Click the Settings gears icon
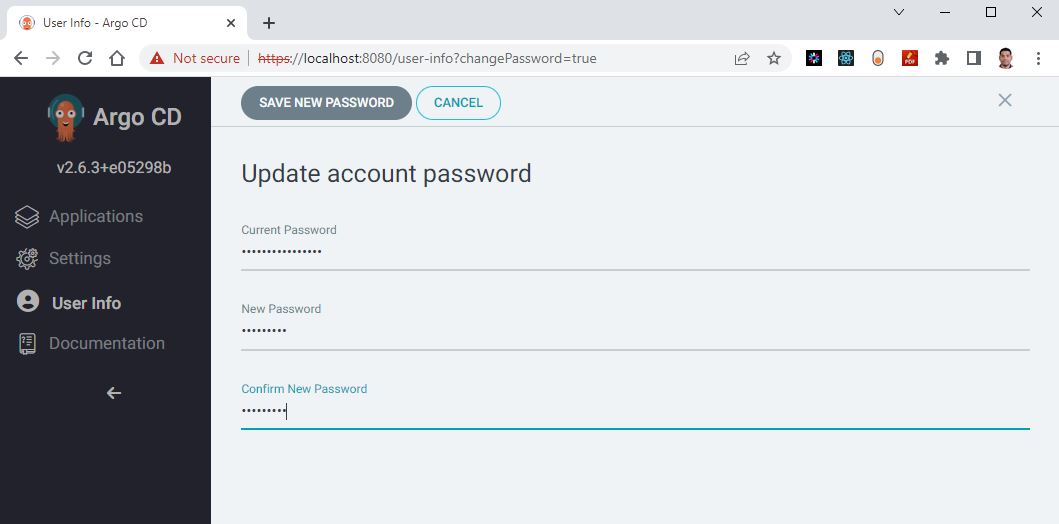Viewport: 1059px width, 524px height. [27, 259]
